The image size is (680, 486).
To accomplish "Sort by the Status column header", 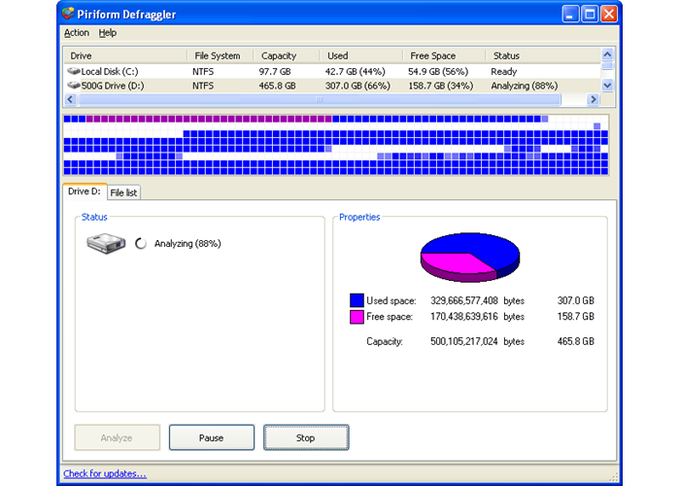I will (x=543, y=56).
